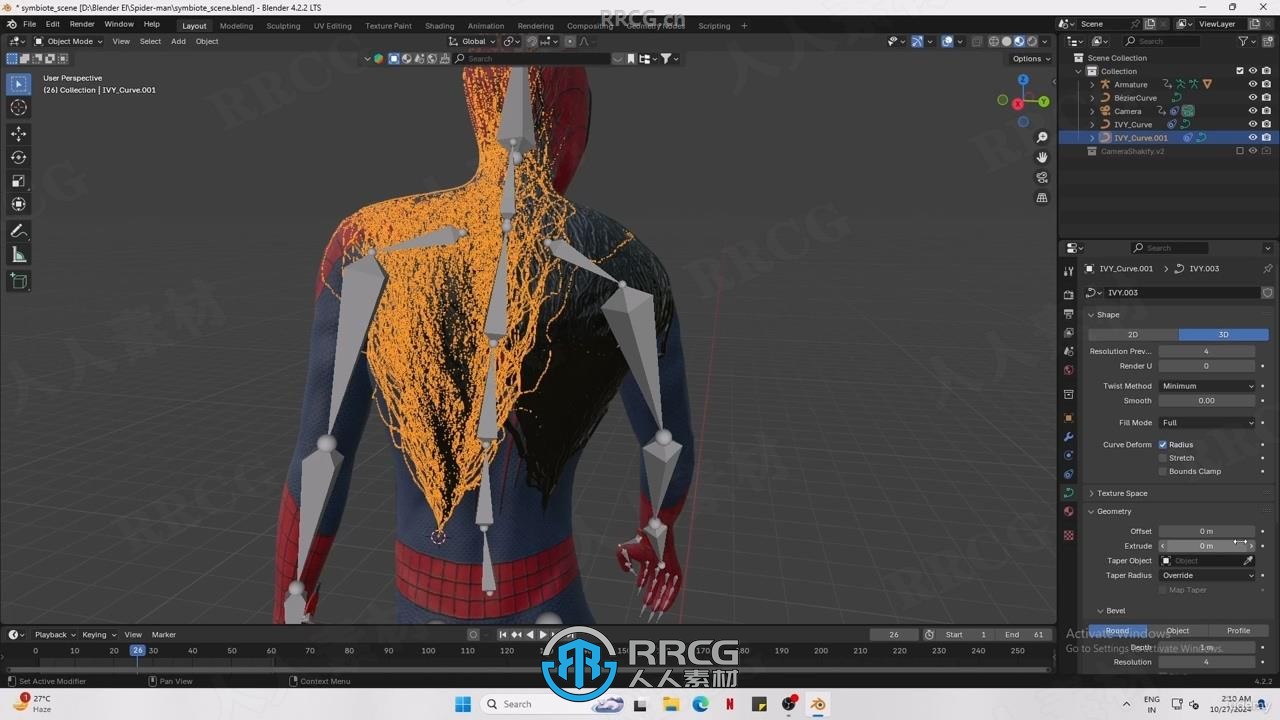
Task: Hide Armature with its eye icon
Action: 1252,84
